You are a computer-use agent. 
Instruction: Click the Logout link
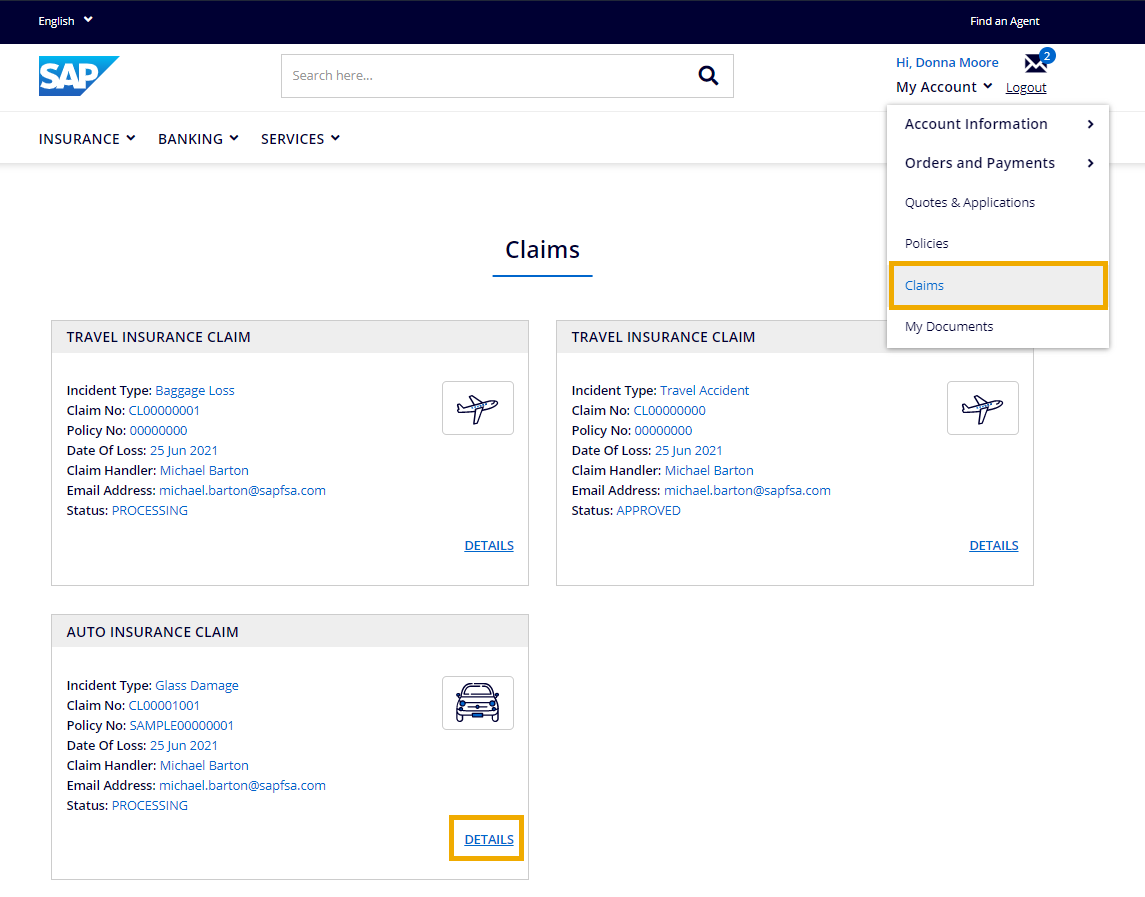click(x=1026, y=88)
